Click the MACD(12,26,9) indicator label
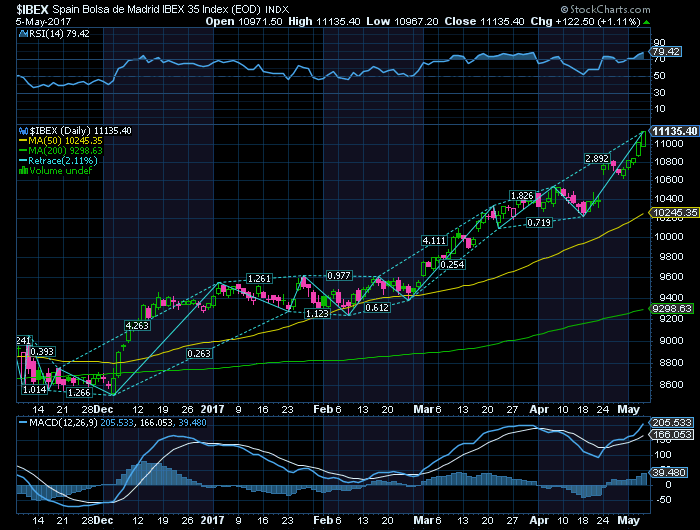The width and height of the screenshot is (700, 530). pos(63,422)
